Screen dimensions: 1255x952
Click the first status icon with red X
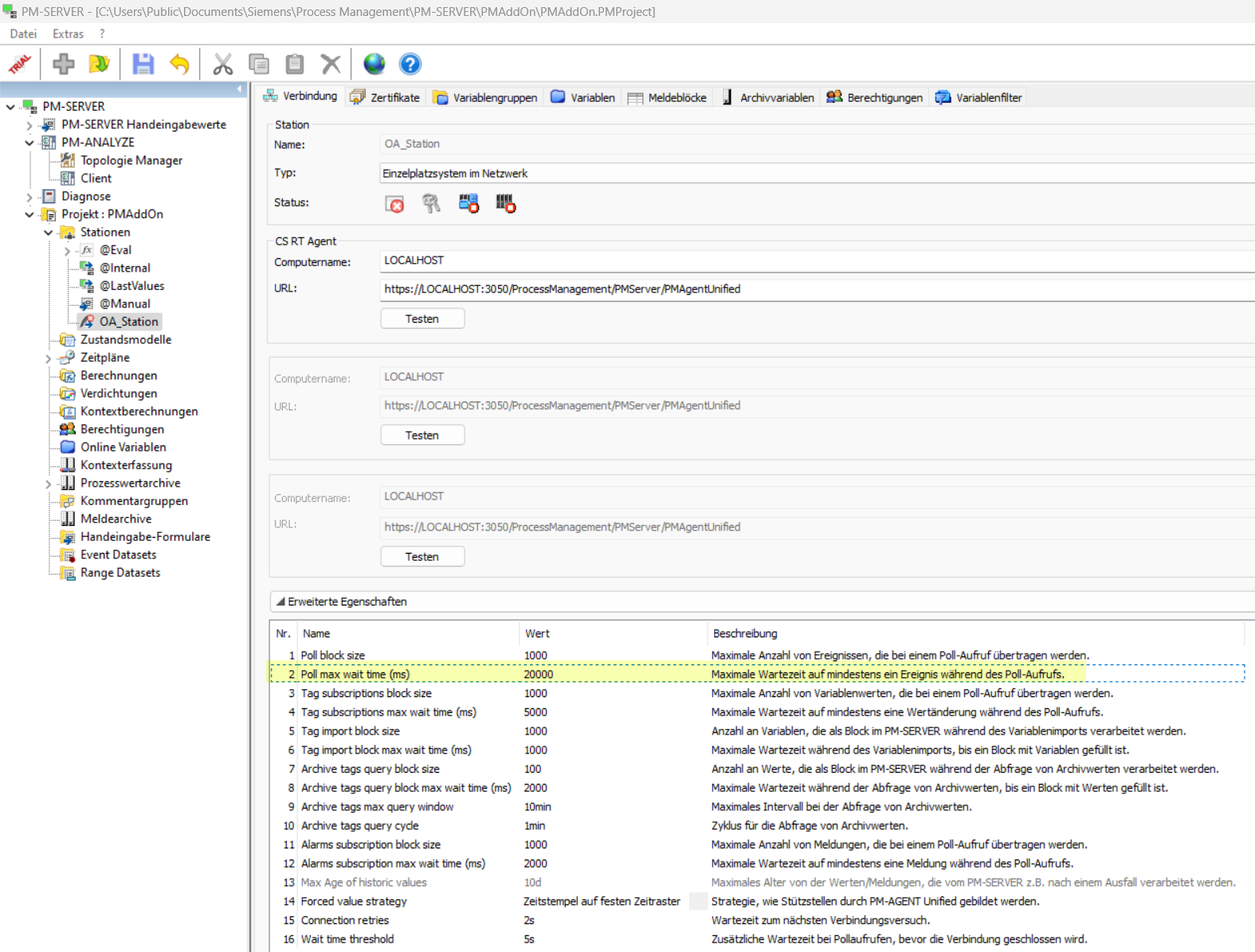pos(394,204)
